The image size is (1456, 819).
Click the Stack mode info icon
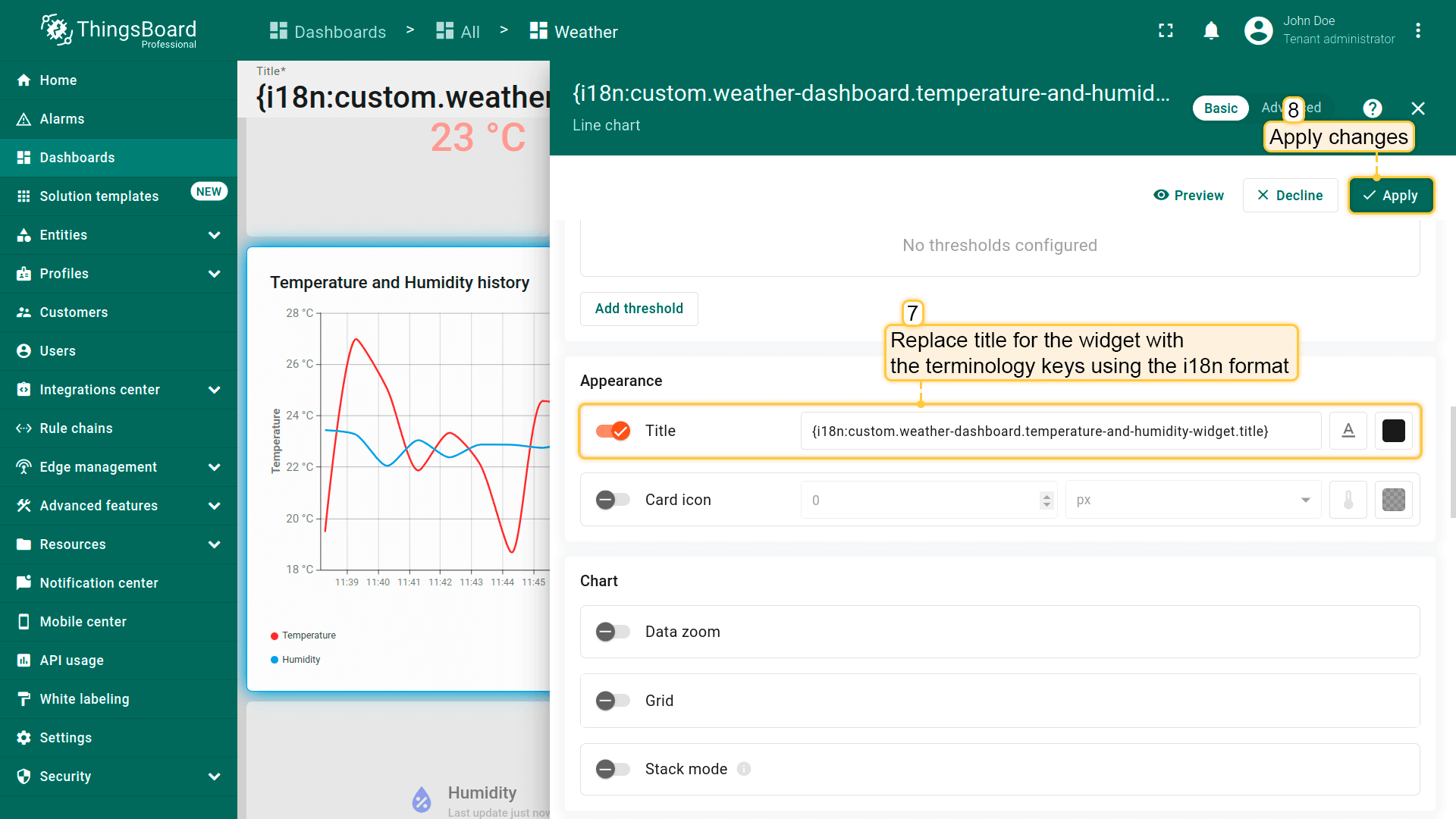[x=744, y=769]
